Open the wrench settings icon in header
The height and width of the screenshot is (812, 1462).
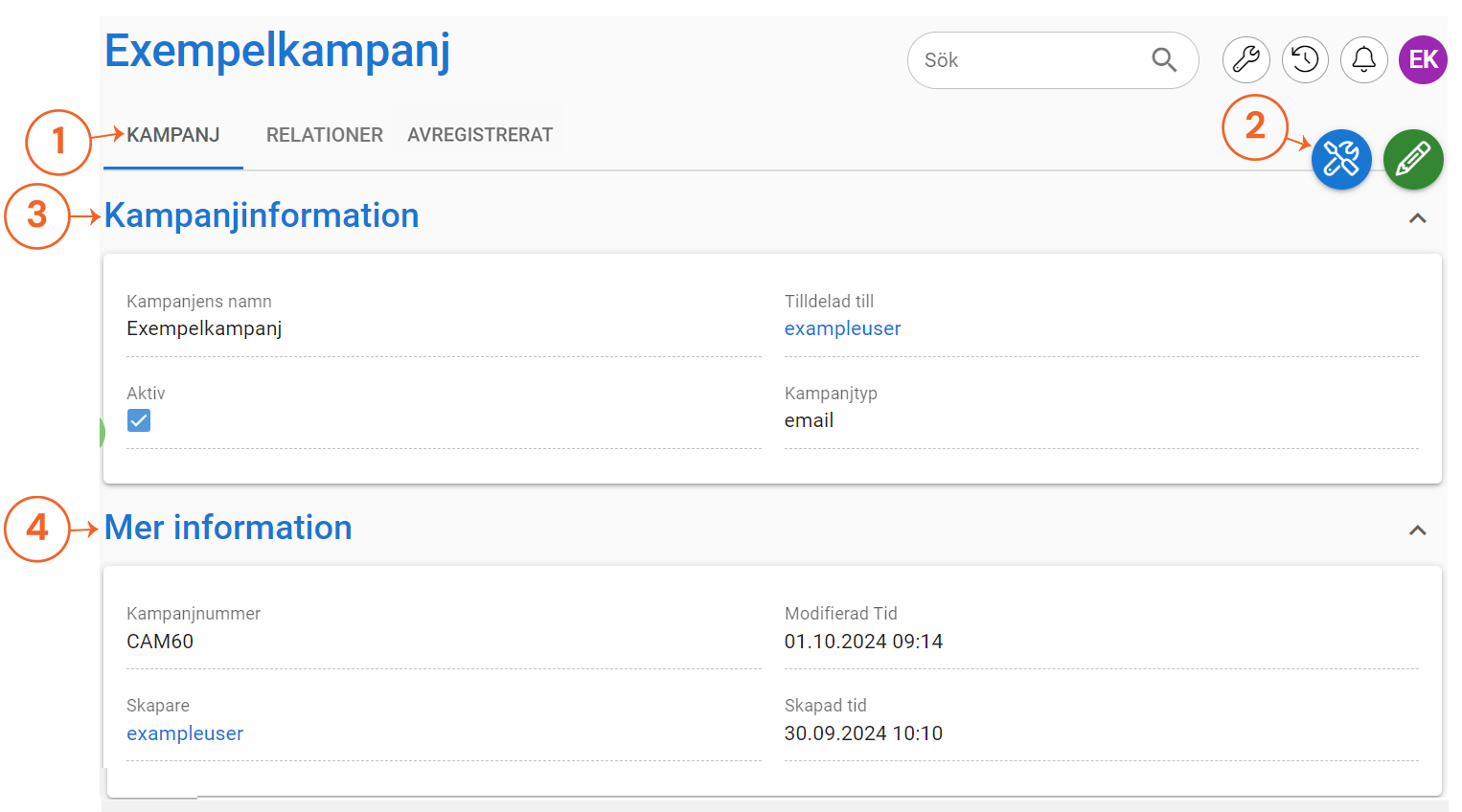click(x=1245, y=60)
